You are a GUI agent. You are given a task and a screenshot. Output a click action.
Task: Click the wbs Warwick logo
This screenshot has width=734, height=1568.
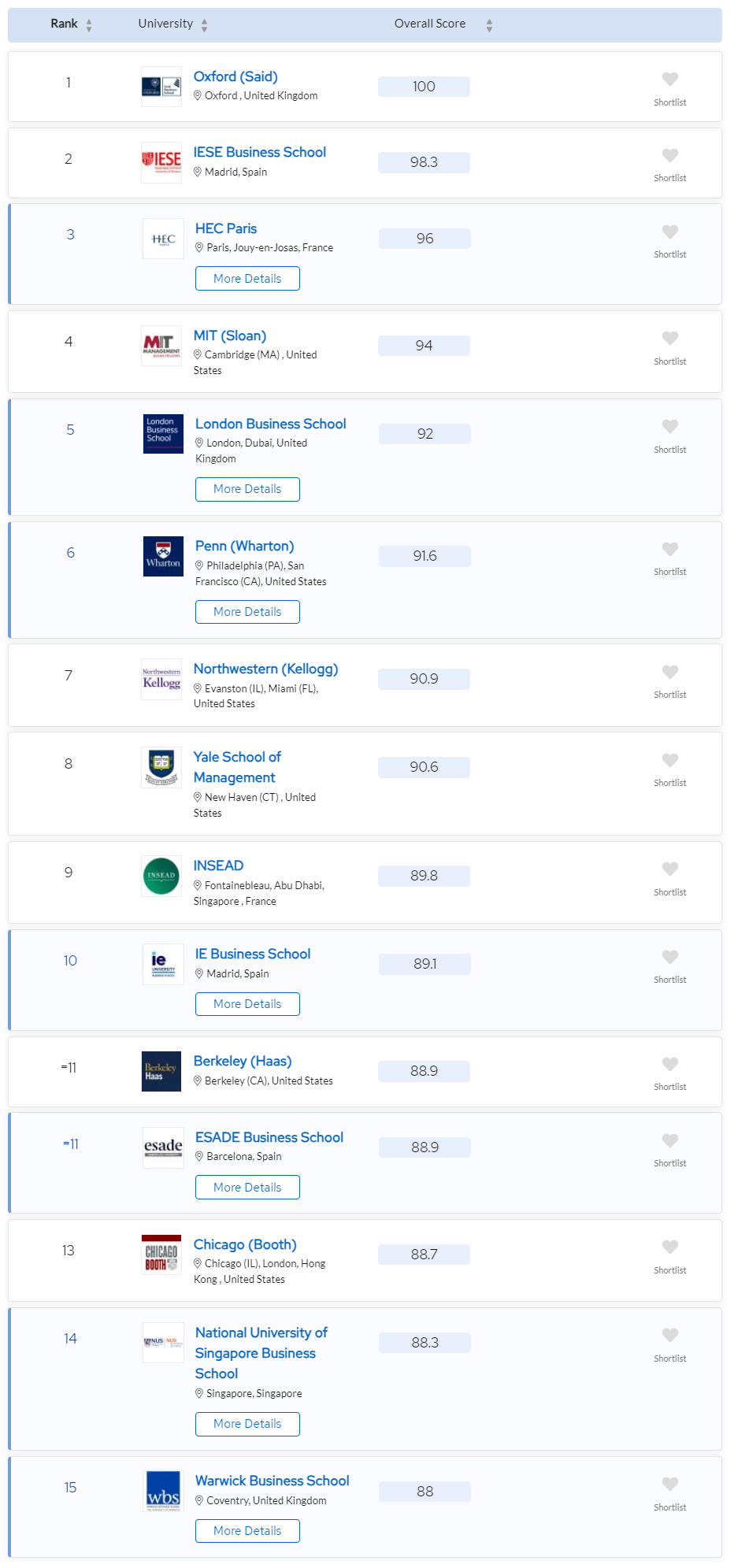pyautogui.click(x=163, y=1492)
